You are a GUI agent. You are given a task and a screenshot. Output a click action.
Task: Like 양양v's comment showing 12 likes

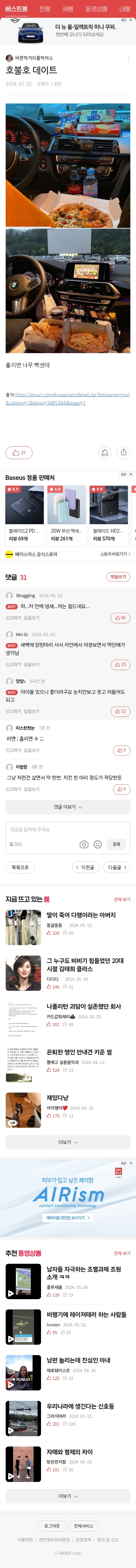tap(121, 711)
